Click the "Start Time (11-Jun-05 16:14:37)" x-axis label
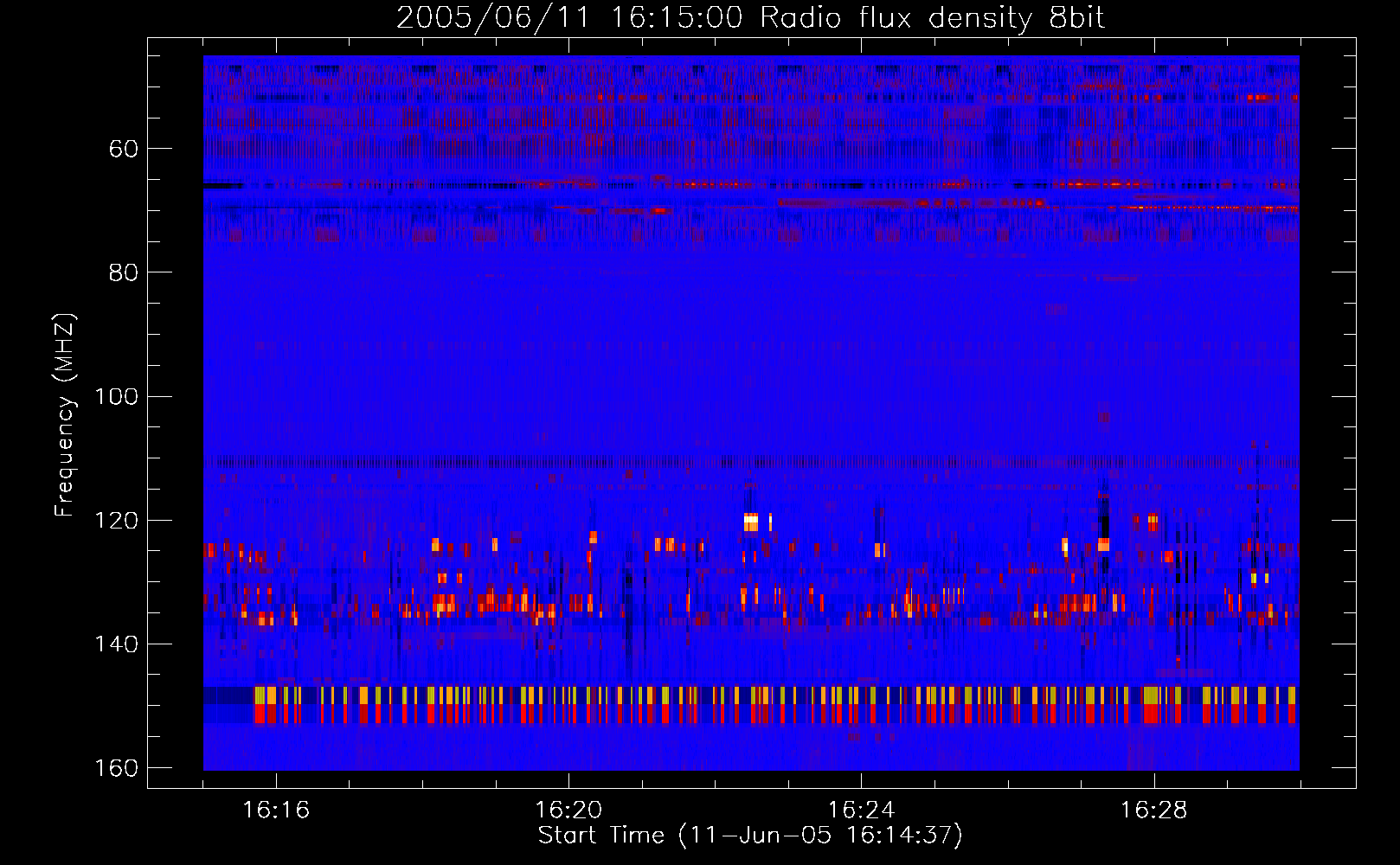The width and height of the screenshot is (1400, 865). [x=750, y=836]
